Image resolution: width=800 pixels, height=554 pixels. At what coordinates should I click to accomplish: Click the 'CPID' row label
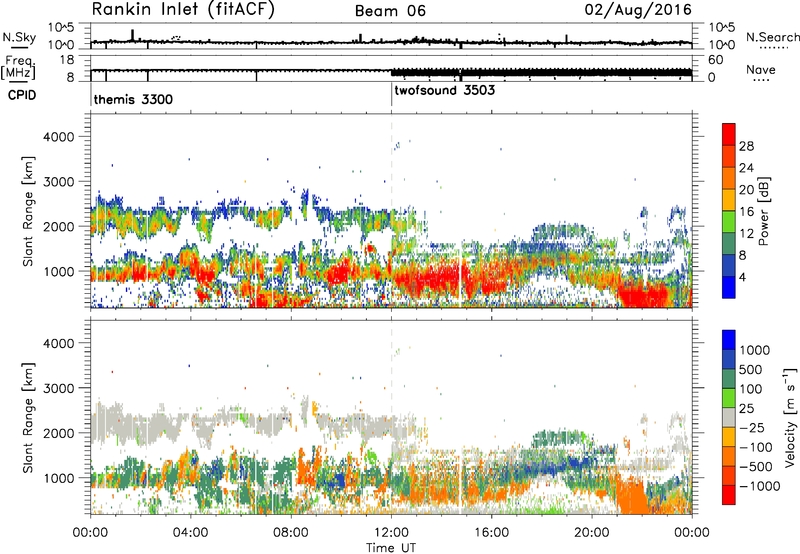[22, 95]
